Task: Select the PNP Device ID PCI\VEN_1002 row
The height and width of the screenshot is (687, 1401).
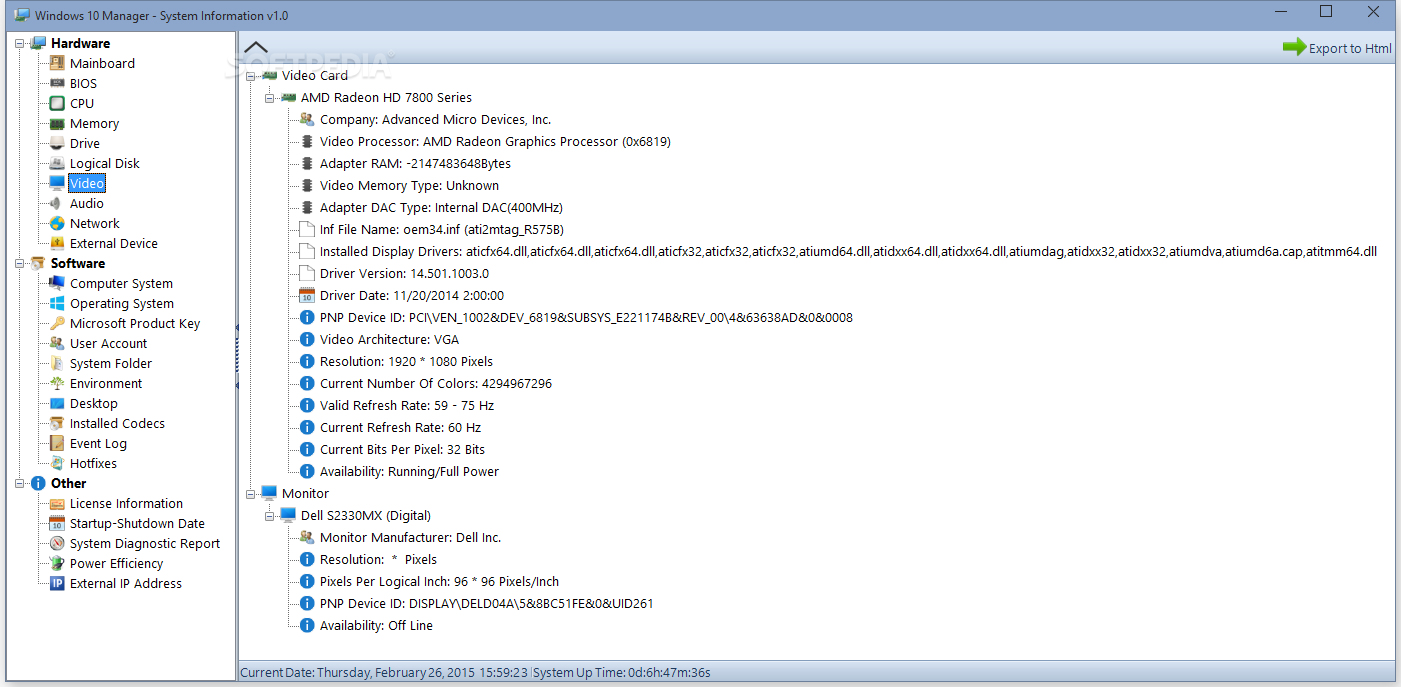Action: pyautogui.click(x=586, y=317)
